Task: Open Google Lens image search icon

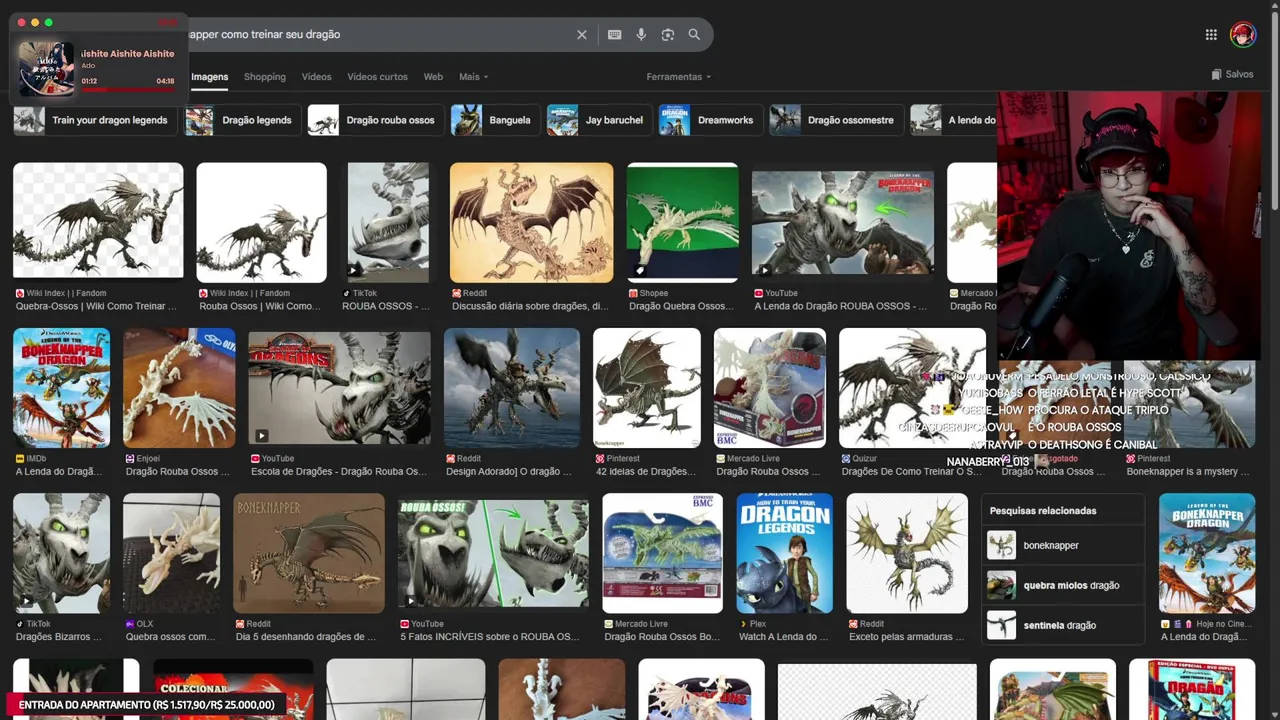Action: tap(668, 35)
